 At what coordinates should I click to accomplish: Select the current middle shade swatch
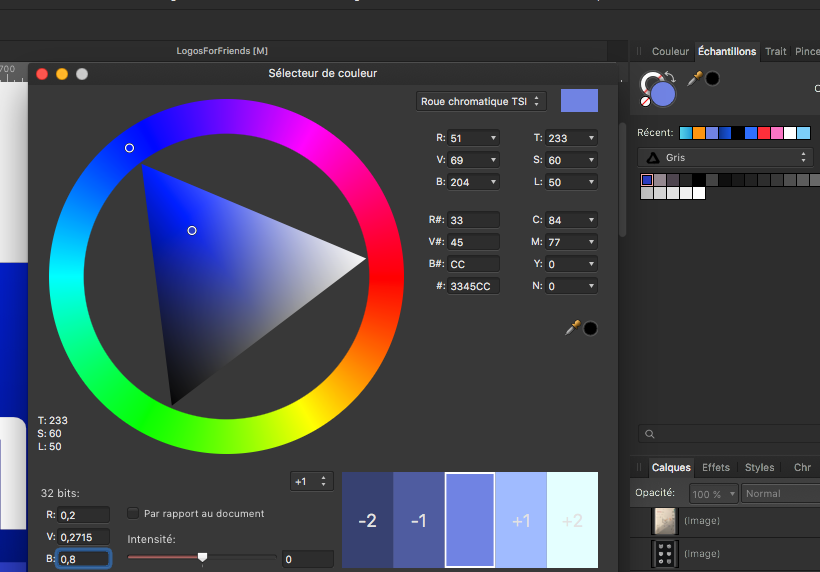[x=470, y=520]
